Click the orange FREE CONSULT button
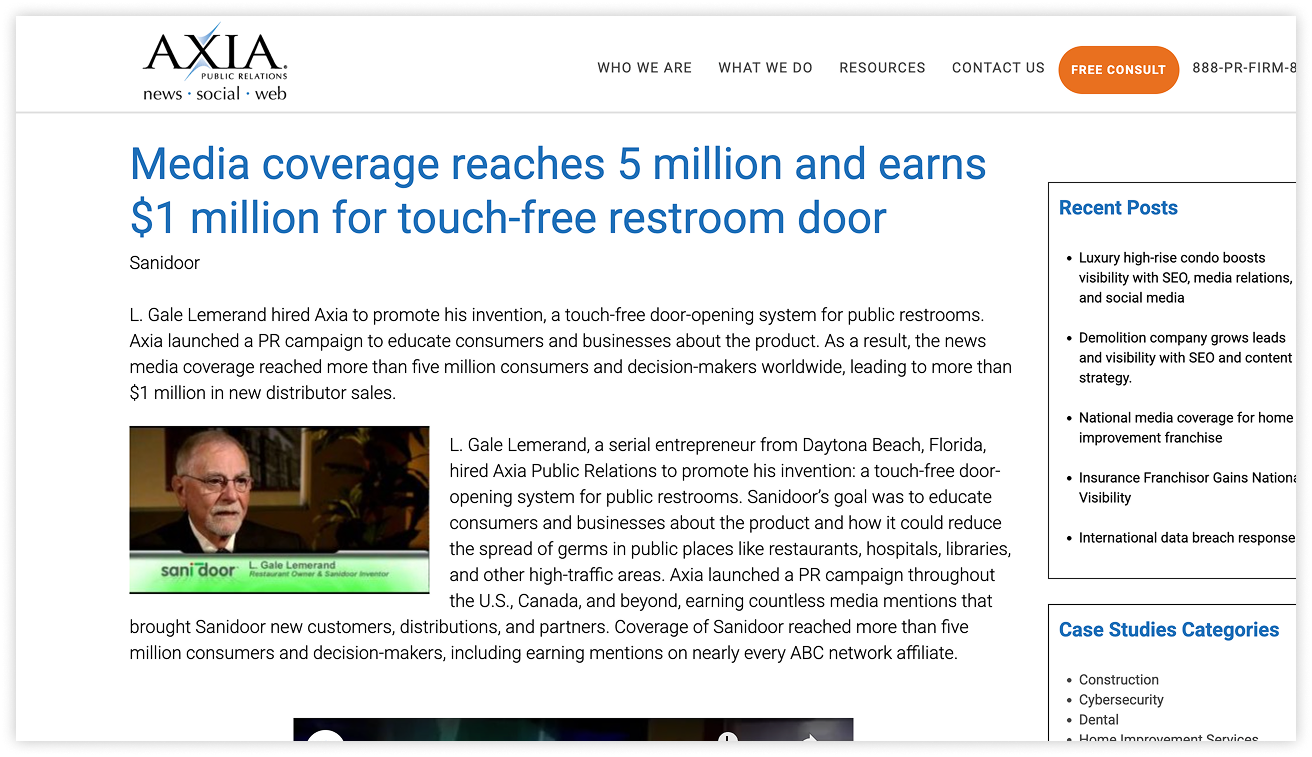 [x=1118, y=70]
